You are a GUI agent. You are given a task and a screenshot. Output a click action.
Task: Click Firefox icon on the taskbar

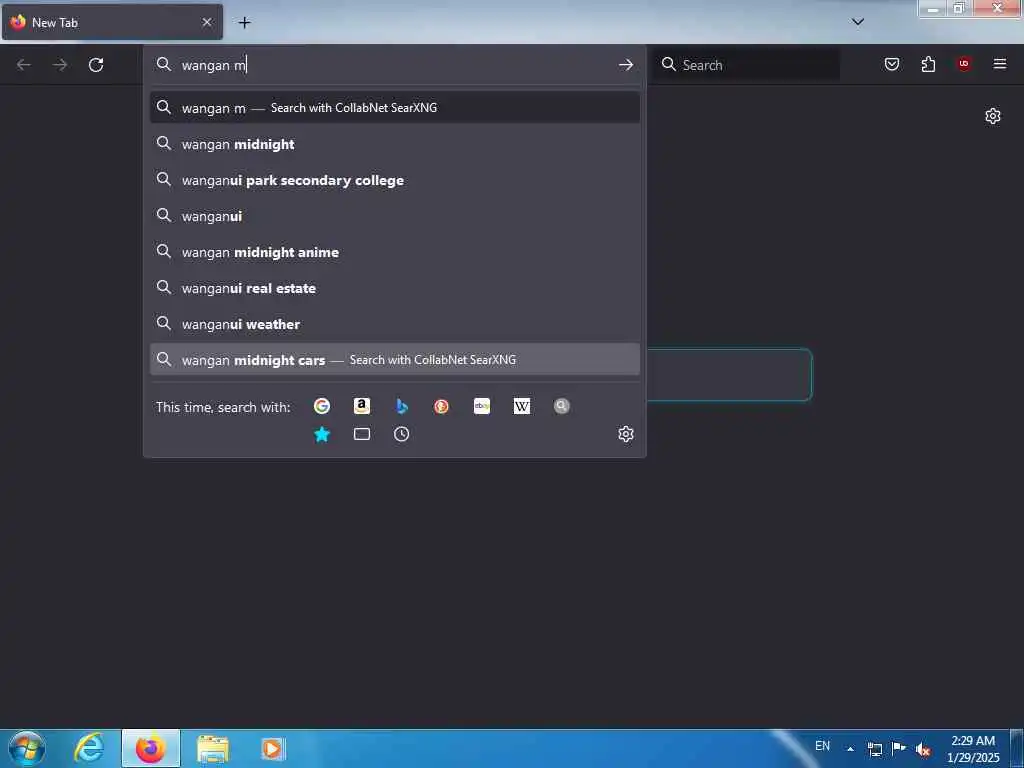click(x=151, y=748)
